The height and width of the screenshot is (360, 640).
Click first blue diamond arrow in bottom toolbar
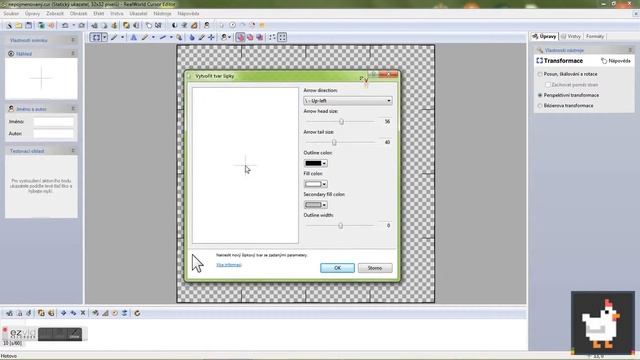(64, 313)
